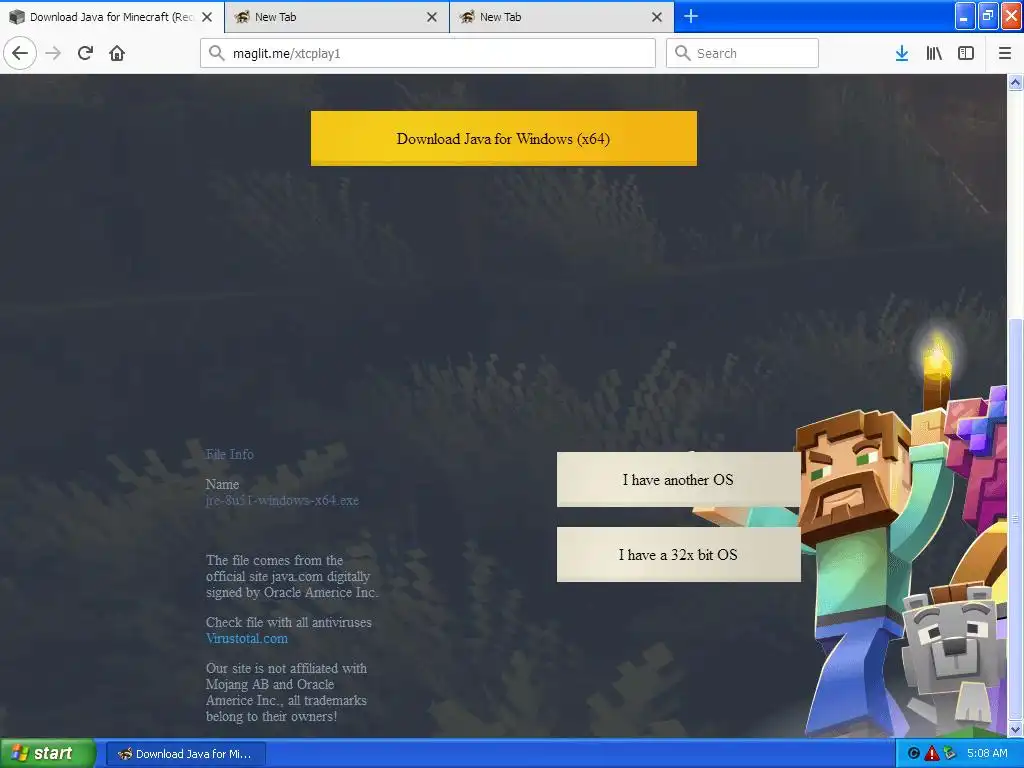Go back with the browser back arrow
The height and width of the screenshot is (768, 1024).
tap(20, 53)
